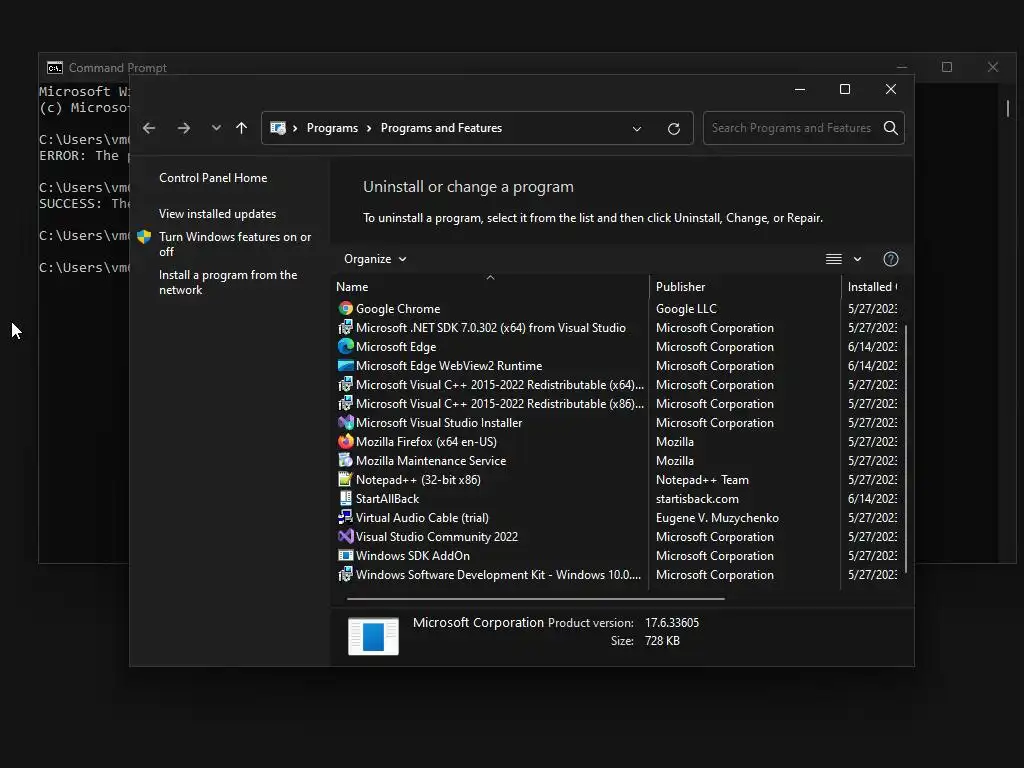The image size is (1024, 768).
Task: Click the Size 728 KB value
Action: click(x=662, y=641)
